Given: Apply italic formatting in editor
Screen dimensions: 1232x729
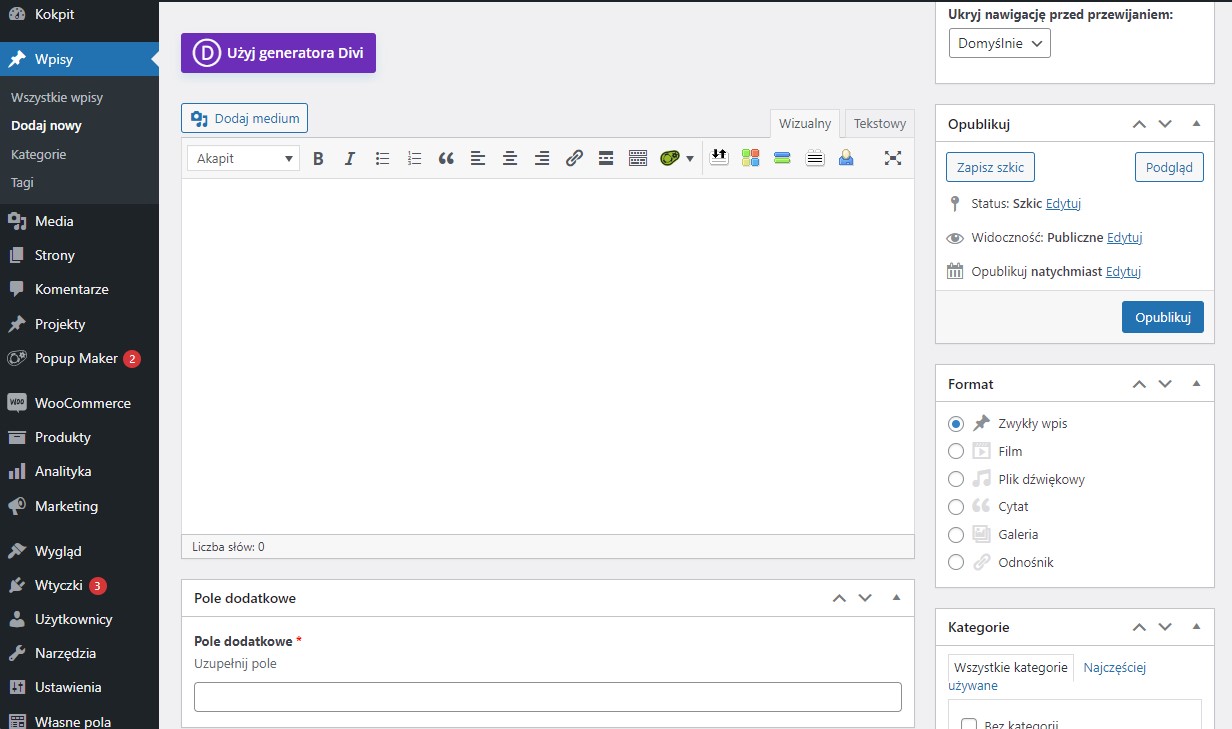Looking at the screenshot, I should tap(350, 158).
